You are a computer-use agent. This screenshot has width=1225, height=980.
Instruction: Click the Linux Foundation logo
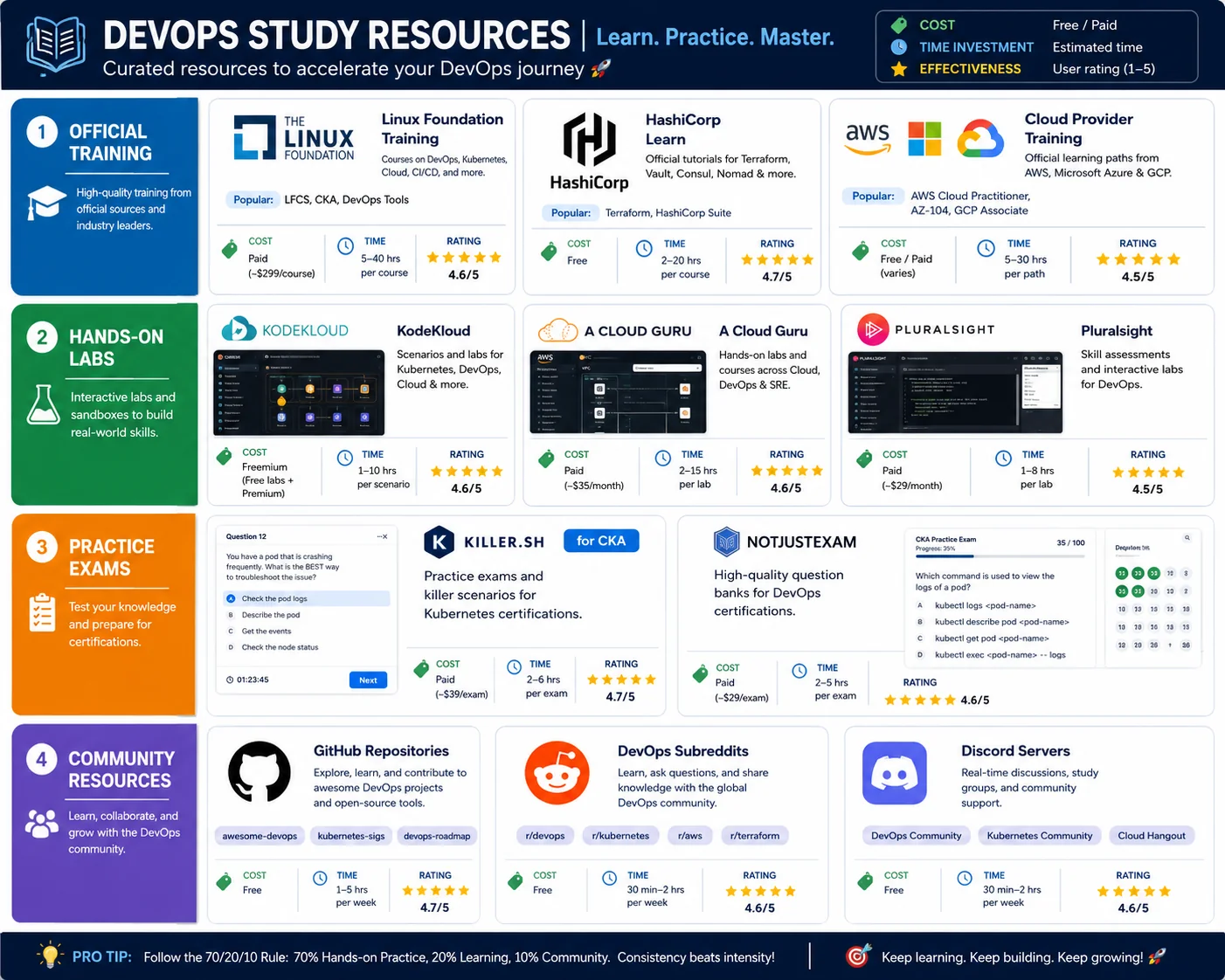[294, 138]
